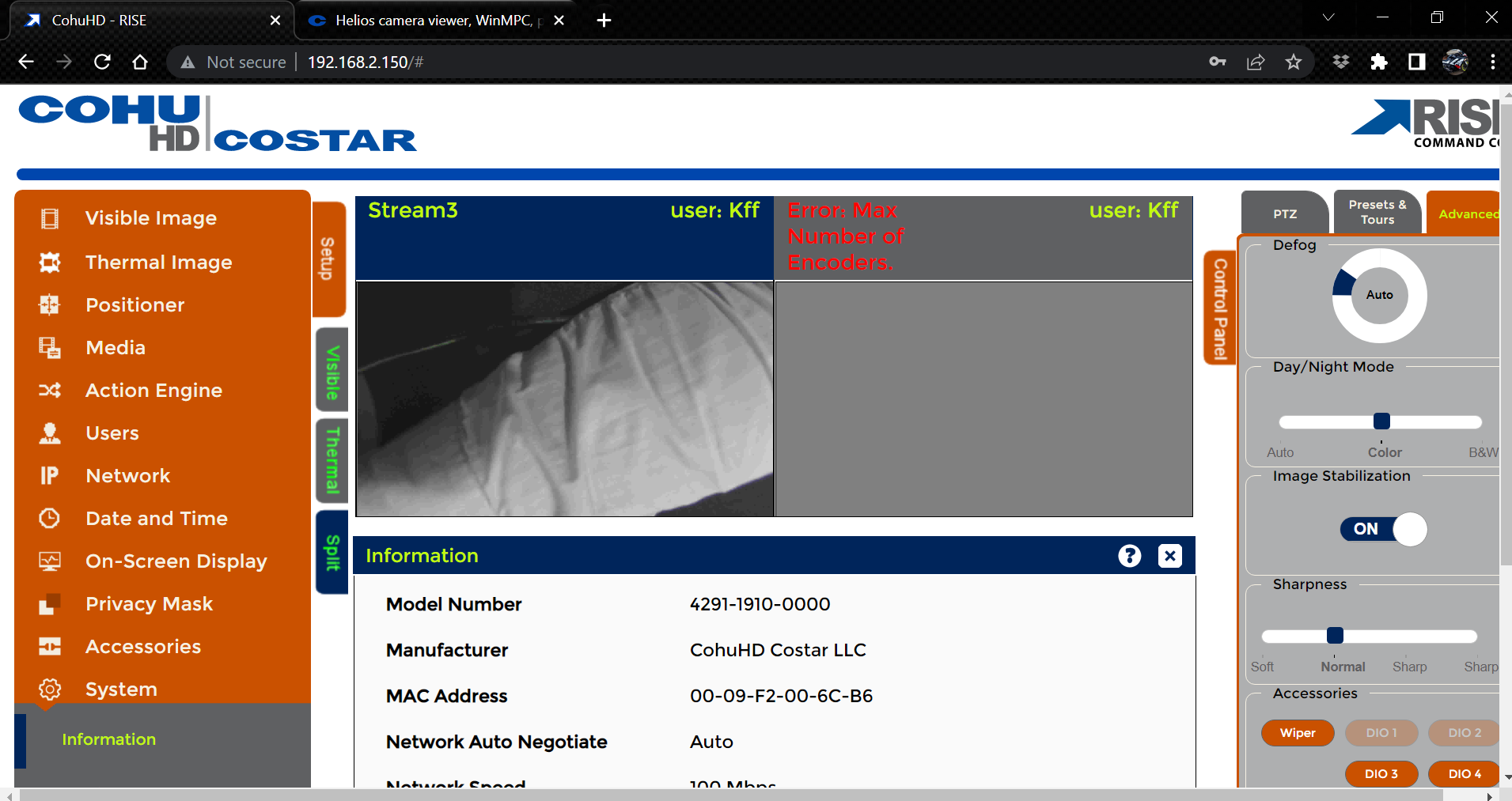Click the address bar URL
The height and width of the screenshot is (801, 1512).
366,62
